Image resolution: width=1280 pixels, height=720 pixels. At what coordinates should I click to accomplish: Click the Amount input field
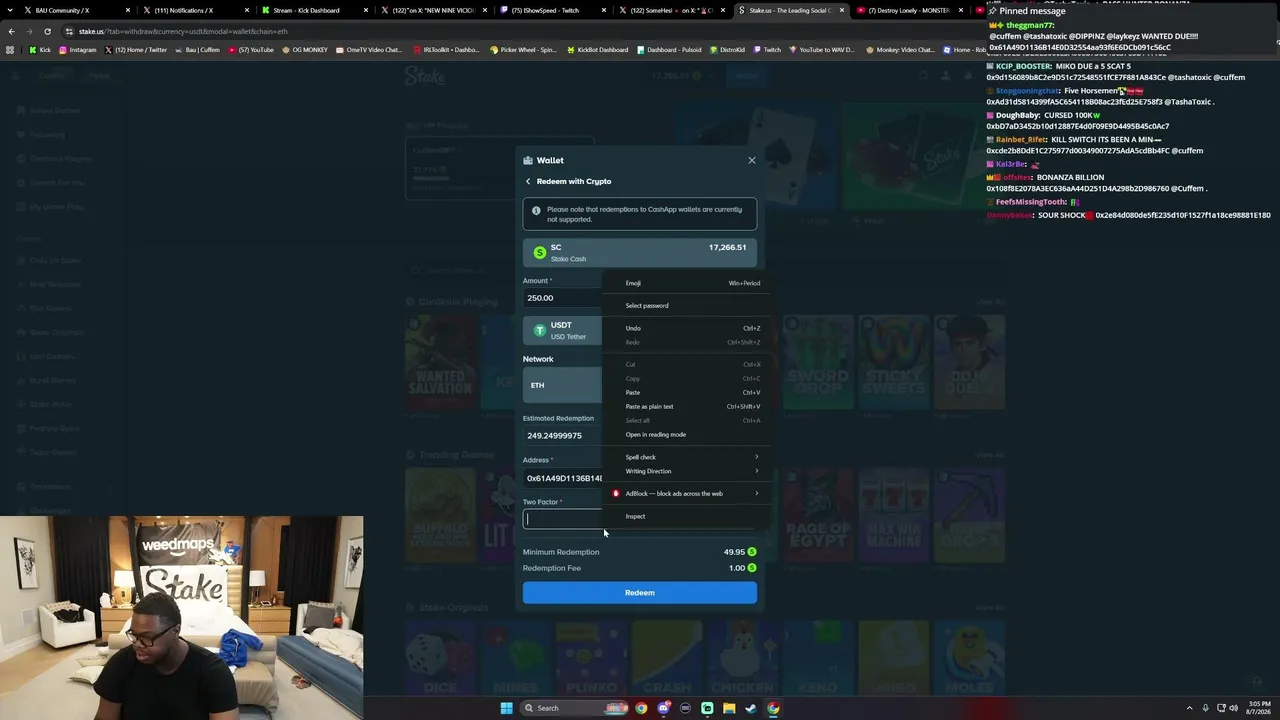click(562, 298)
